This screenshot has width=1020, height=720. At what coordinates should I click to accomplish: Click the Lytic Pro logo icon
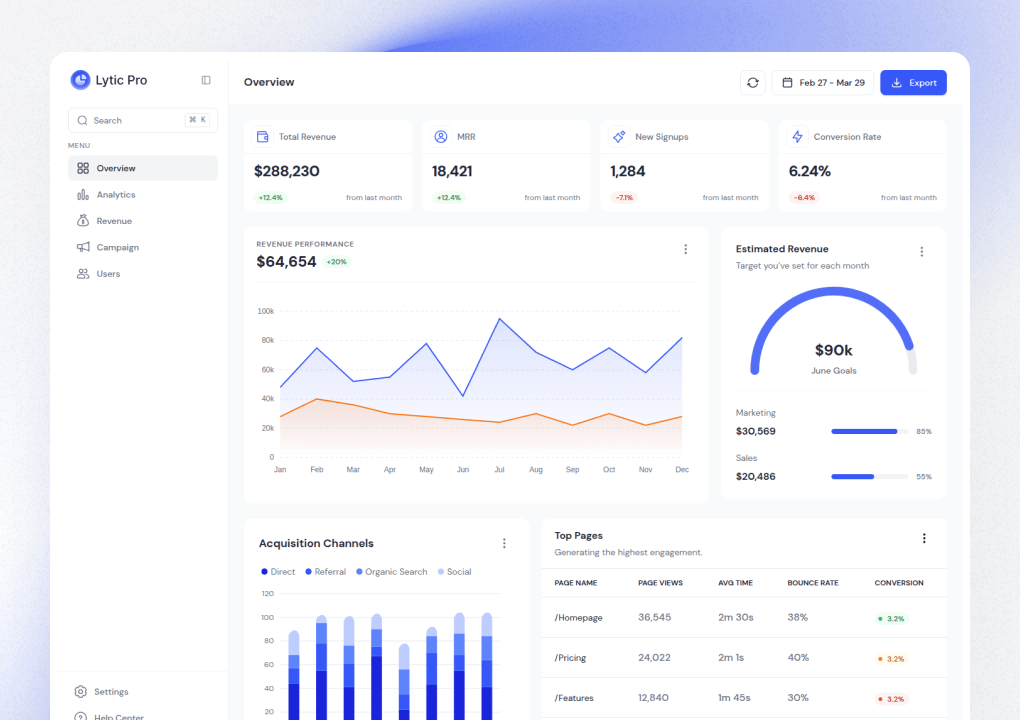pyautogui.click(x=80, y=80)
